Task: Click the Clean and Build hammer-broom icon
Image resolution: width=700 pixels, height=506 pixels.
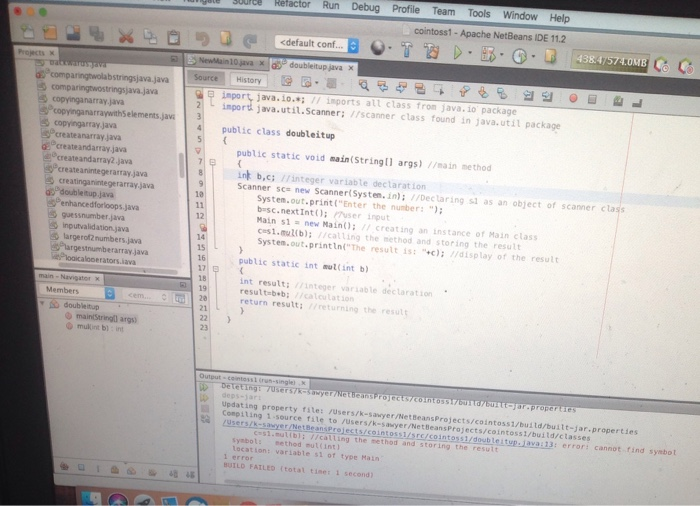Action: [431, 50]
